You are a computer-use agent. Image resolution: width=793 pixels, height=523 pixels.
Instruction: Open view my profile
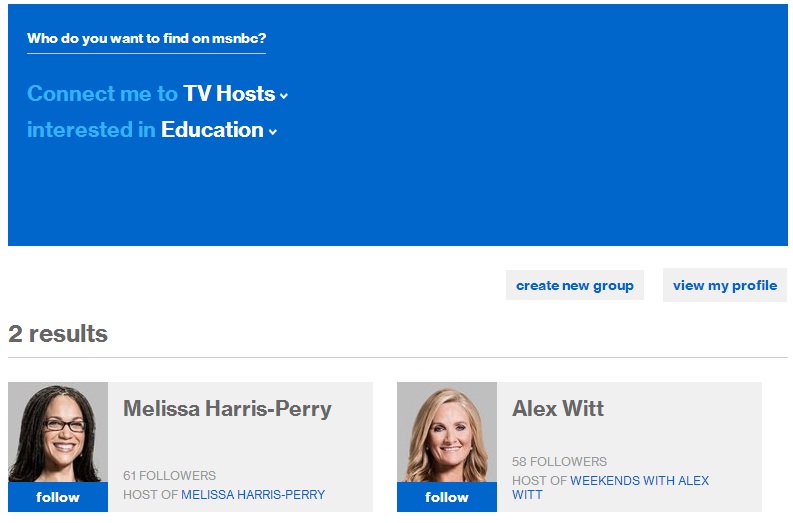pyautogui.click(x=724, y=285)
